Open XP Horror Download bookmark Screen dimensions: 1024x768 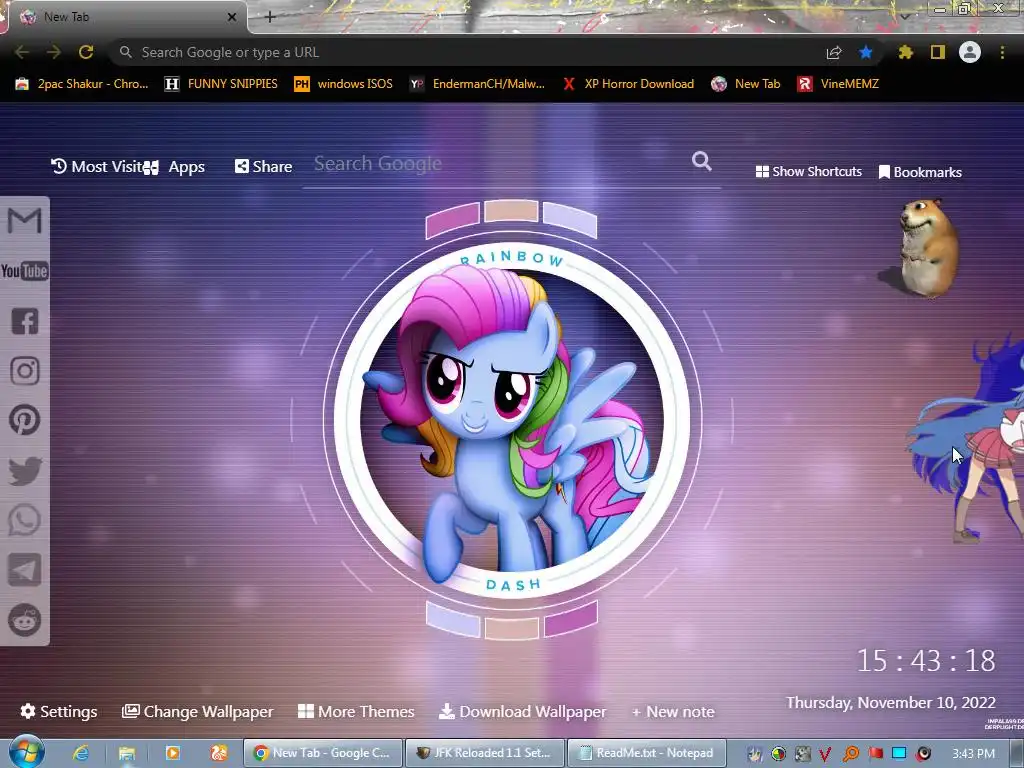coord(628,84)
